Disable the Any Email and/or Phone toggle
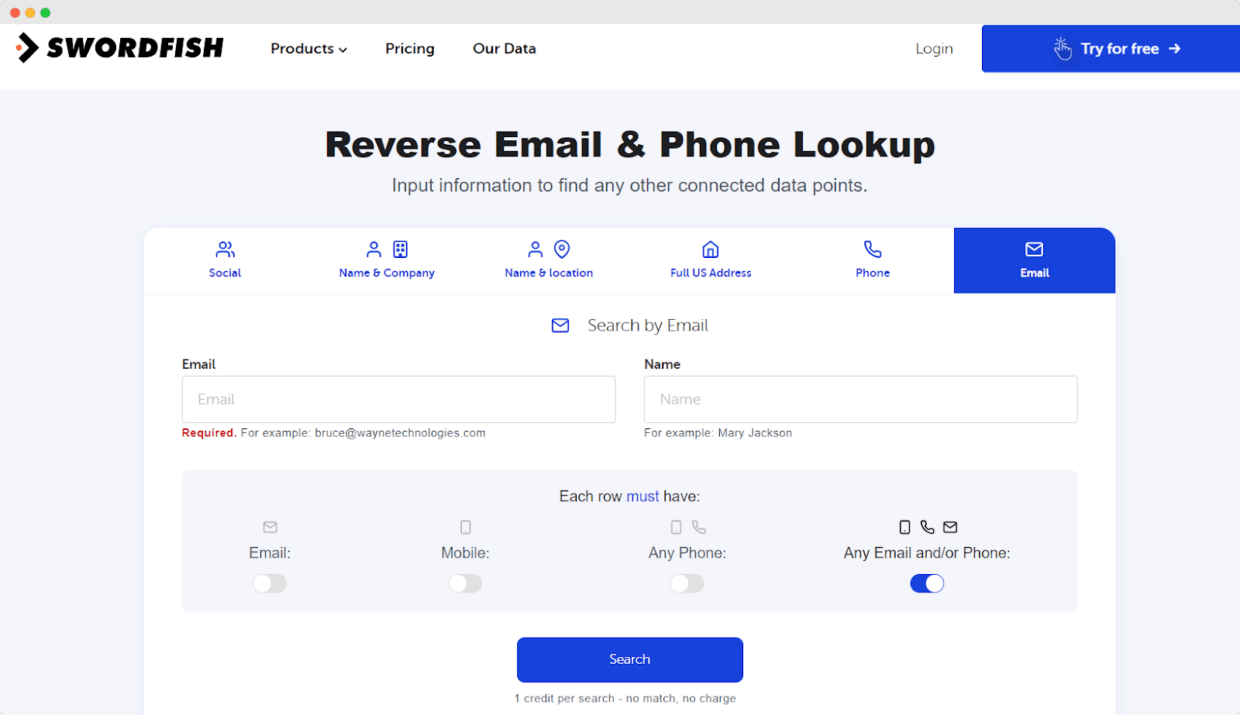Screen dimensions: 1240x715 (927, 583)
